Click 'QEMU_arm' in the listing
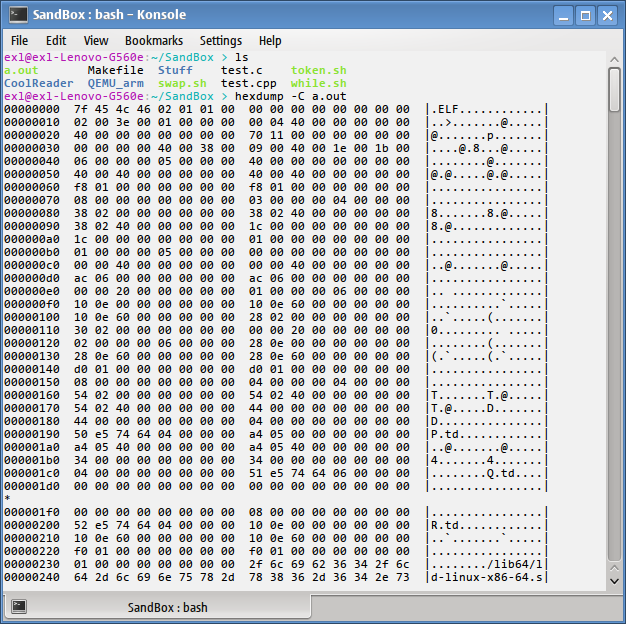Image resolution: width=626 pixels, height=624 pixels. tap(115, 83)
